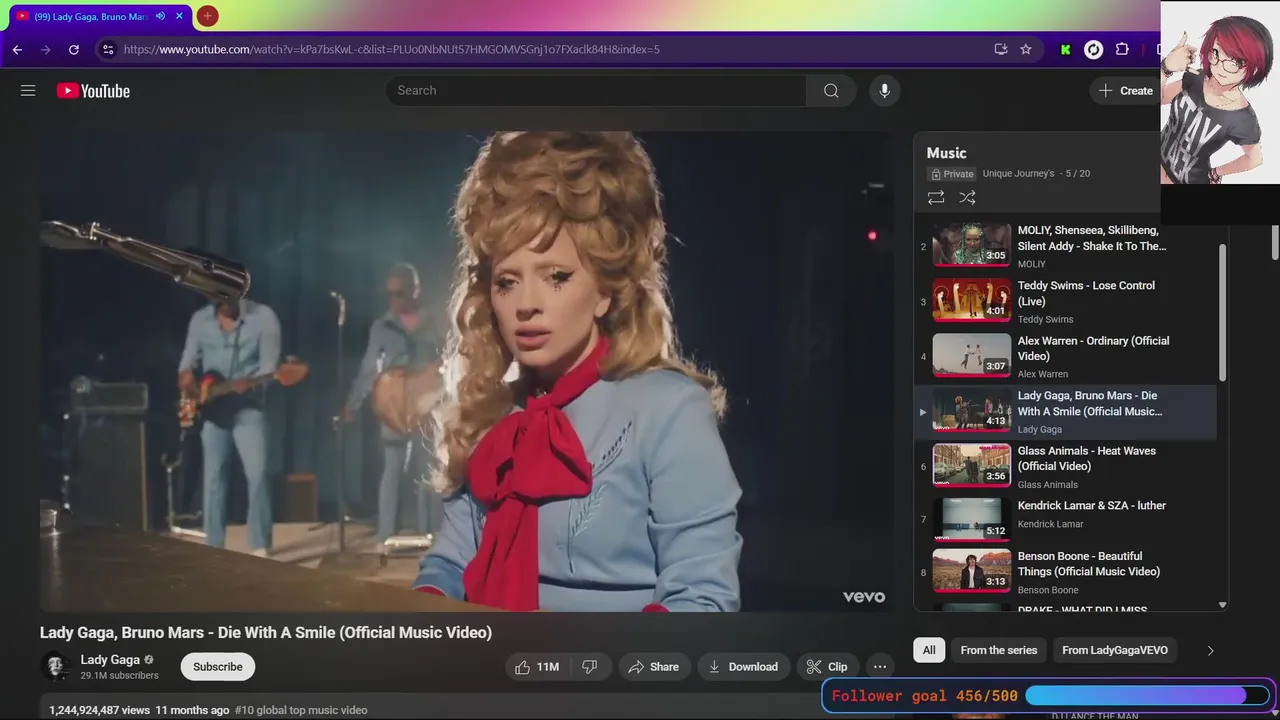Select 'Alex Warren - Ordinary (Official Video)' title
Image resolution: width=1280 pixels, height=720 pixels.
click(x=1093, y=348)
